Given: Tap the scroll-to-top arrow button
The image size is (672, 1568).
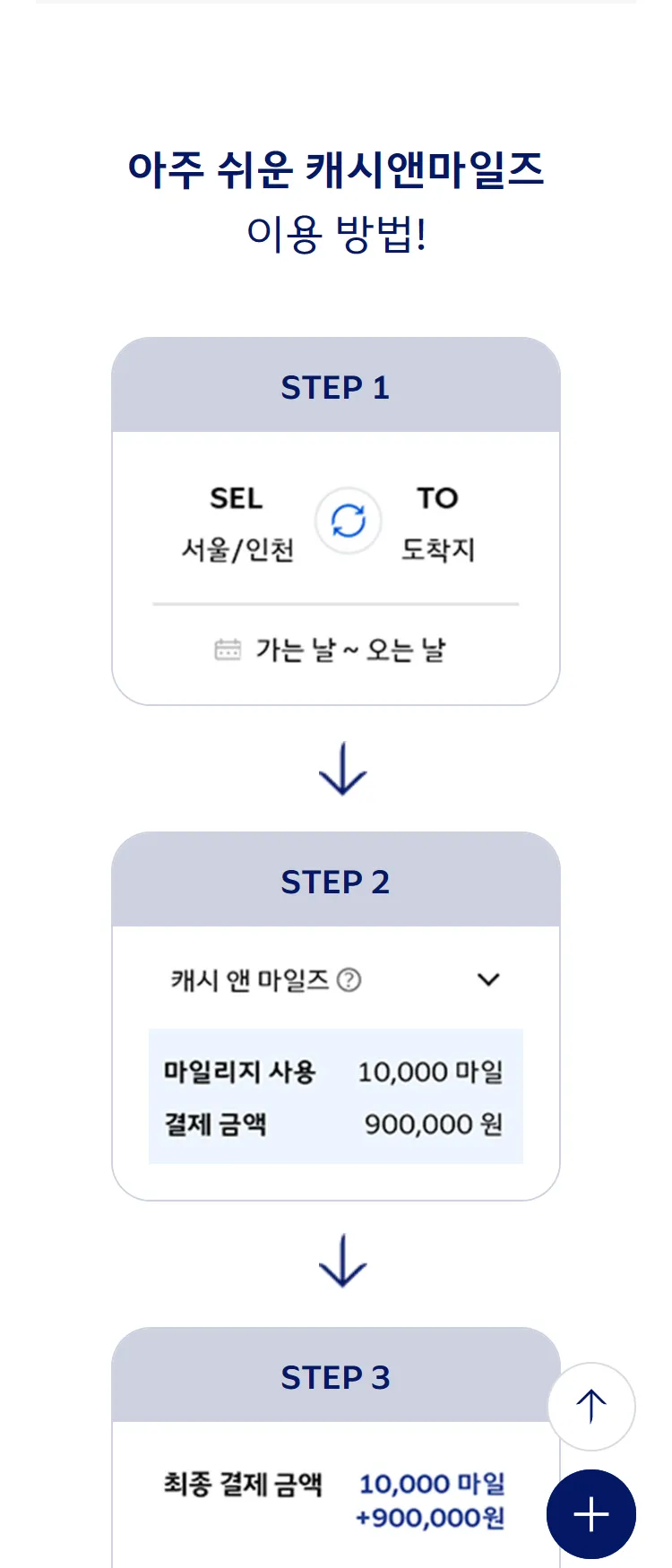Looking at the screenshot, I should [x=590, y=1406].
